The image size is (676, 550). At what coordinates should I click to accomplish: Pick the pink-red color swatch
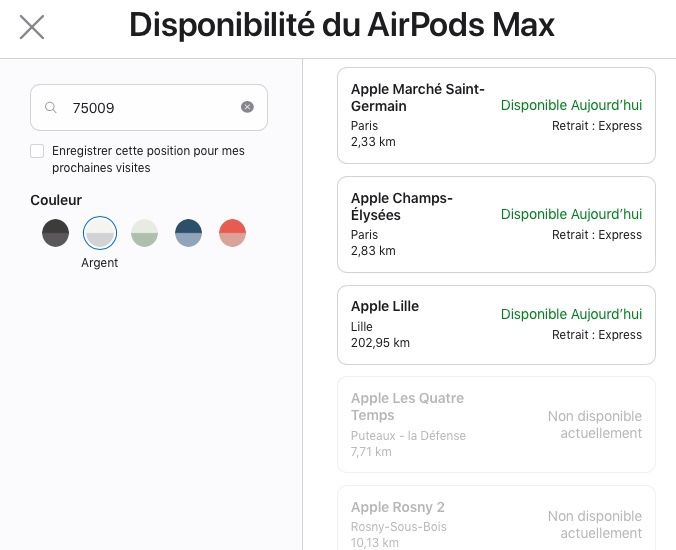tap(232, 233)
